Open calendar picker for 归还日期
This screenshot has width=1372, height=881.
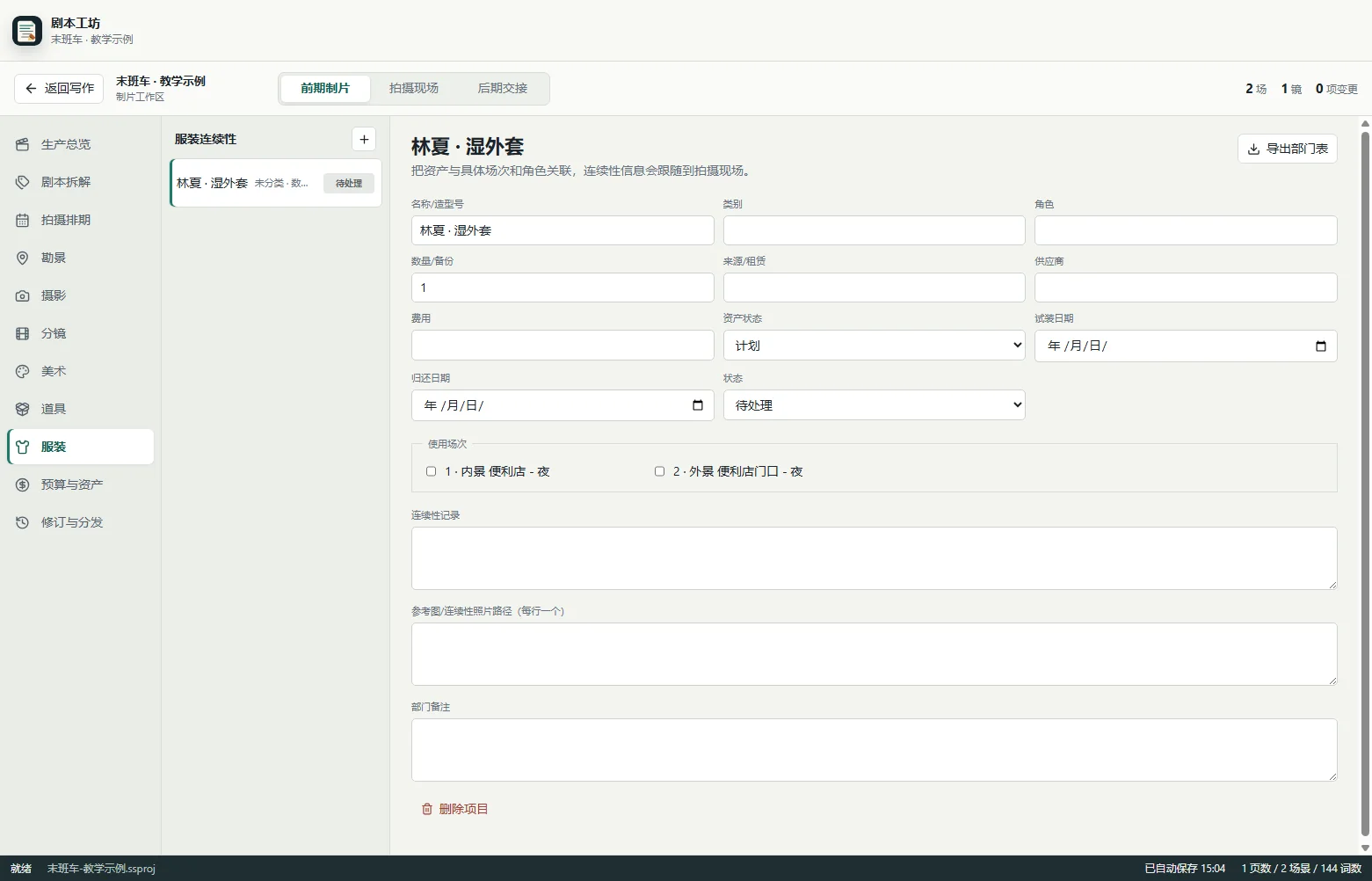[698, 405]
